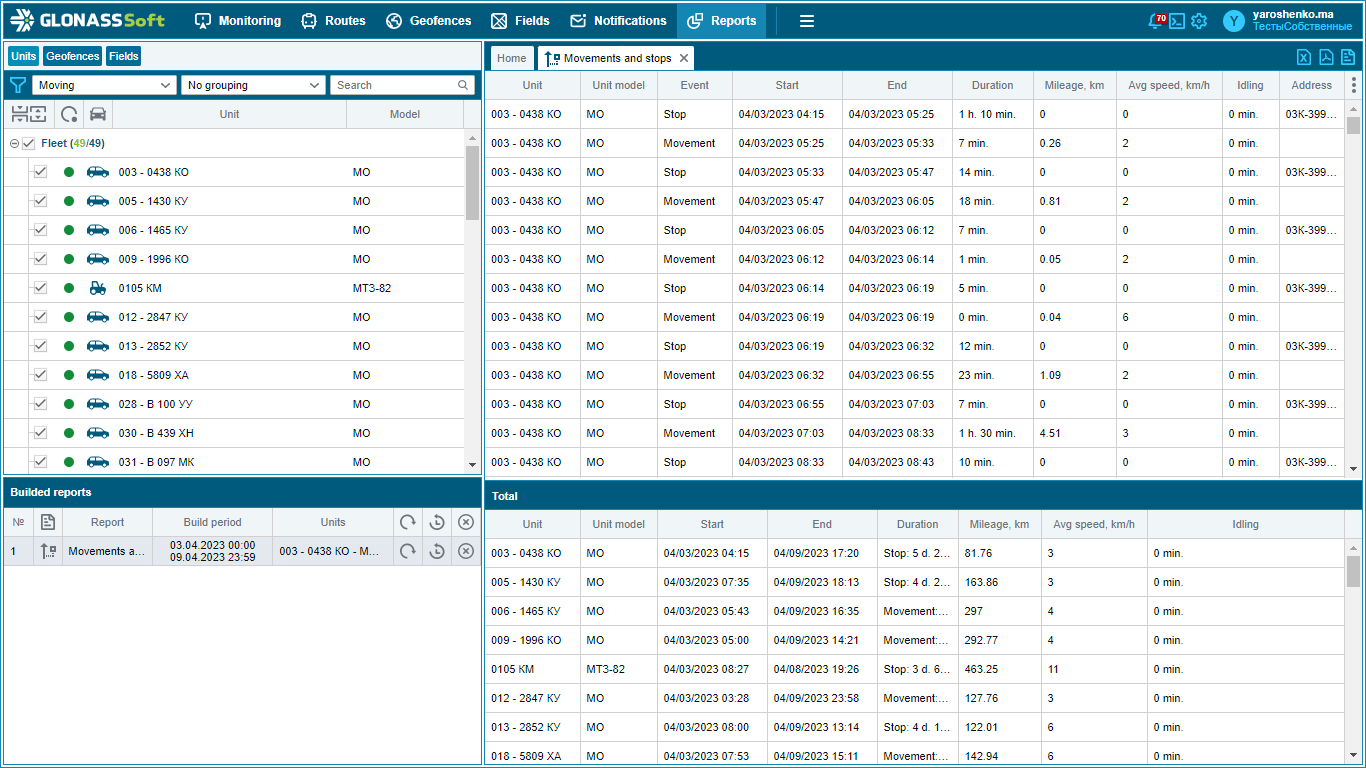This screenshot has height=768, width=1366.
Task: Toggle checkbox for 009 - 1996 КО
Action: tap(40, 259)
